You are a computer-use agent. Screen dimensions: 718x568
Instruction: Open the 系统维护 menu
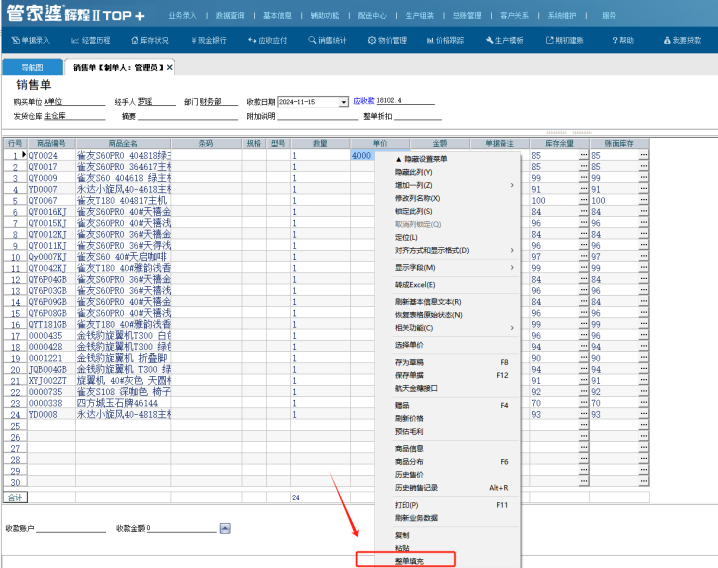coord(562,16)
